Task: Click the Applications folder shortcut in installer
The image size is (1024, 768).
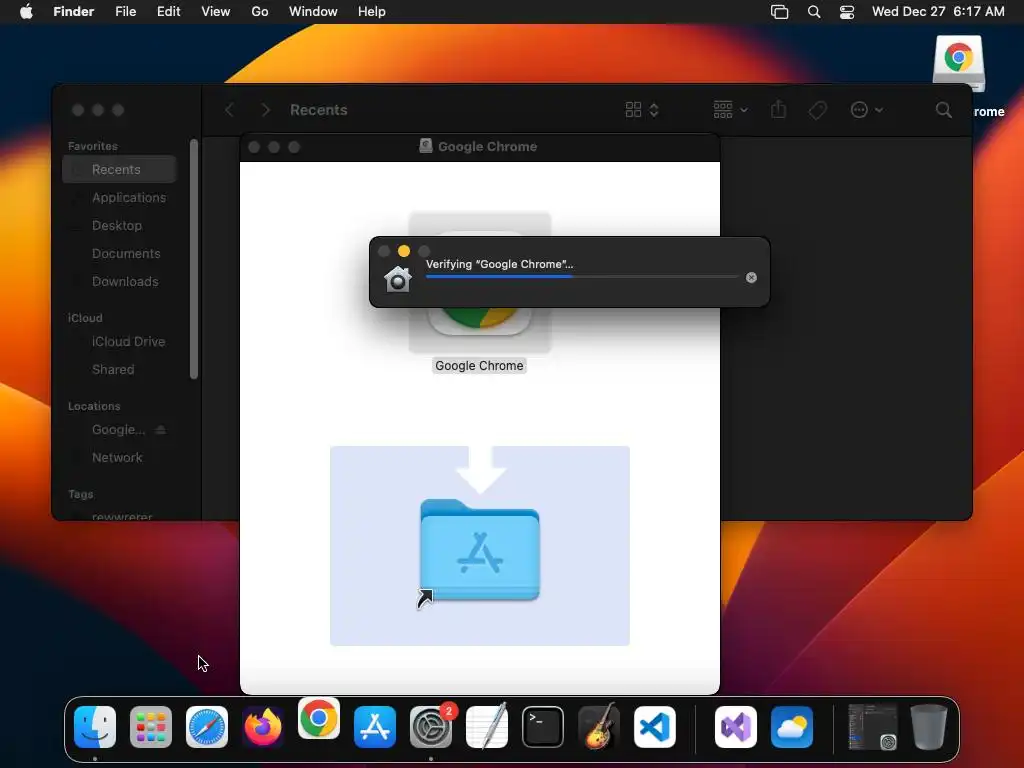Action: tap(480, 549)
